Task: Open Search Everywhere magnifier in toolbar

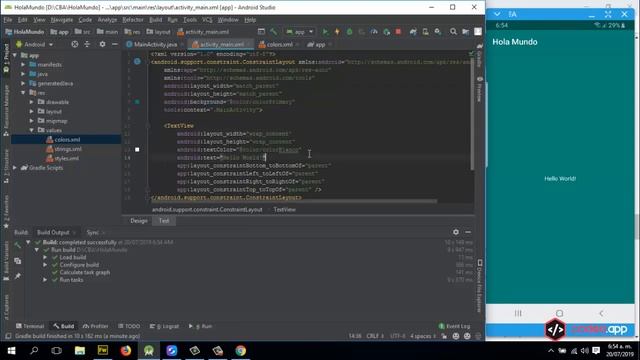Action: [453, 32]
